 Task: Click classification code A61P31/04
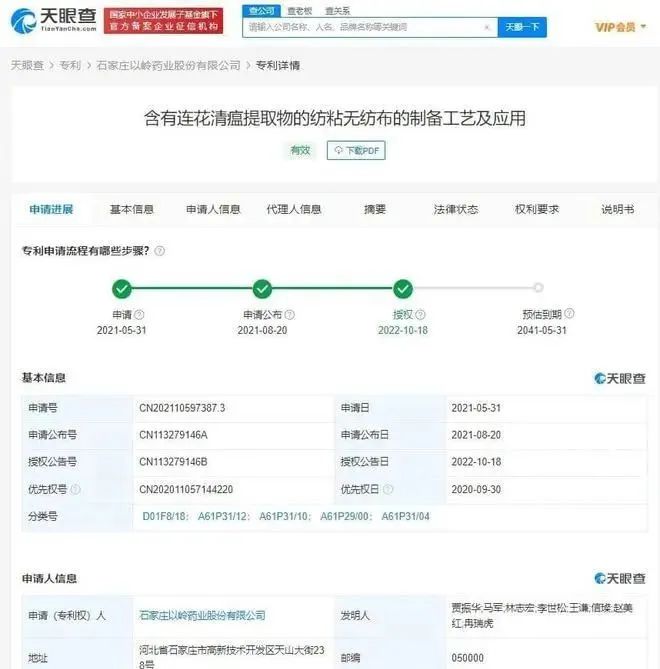(x=405, y=516)
